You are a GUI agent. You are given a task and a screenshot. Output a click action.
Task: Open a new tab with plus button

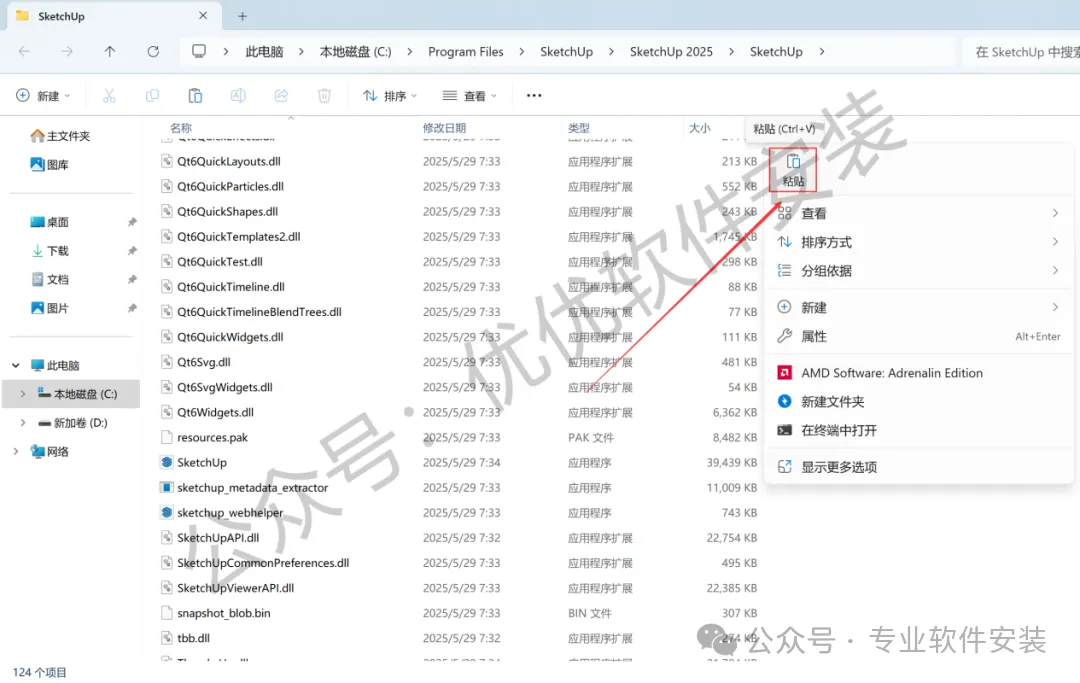pyautogui.click(x=242, y=16)
